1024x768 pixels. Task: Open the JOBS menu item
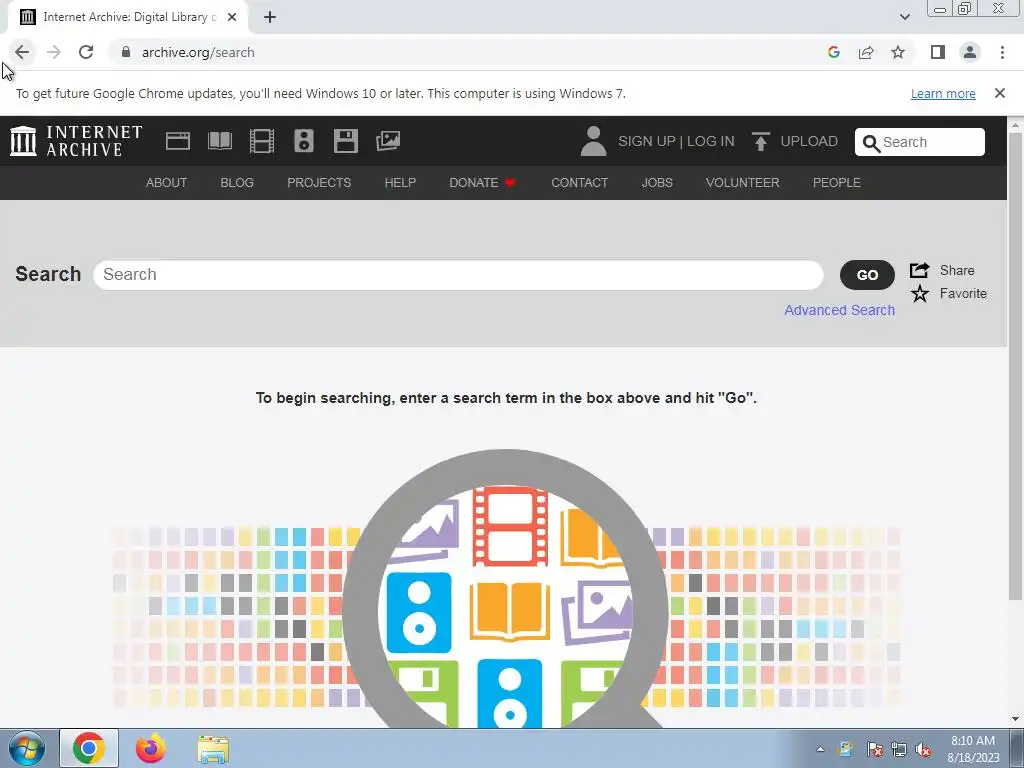[x=657, y=183]
